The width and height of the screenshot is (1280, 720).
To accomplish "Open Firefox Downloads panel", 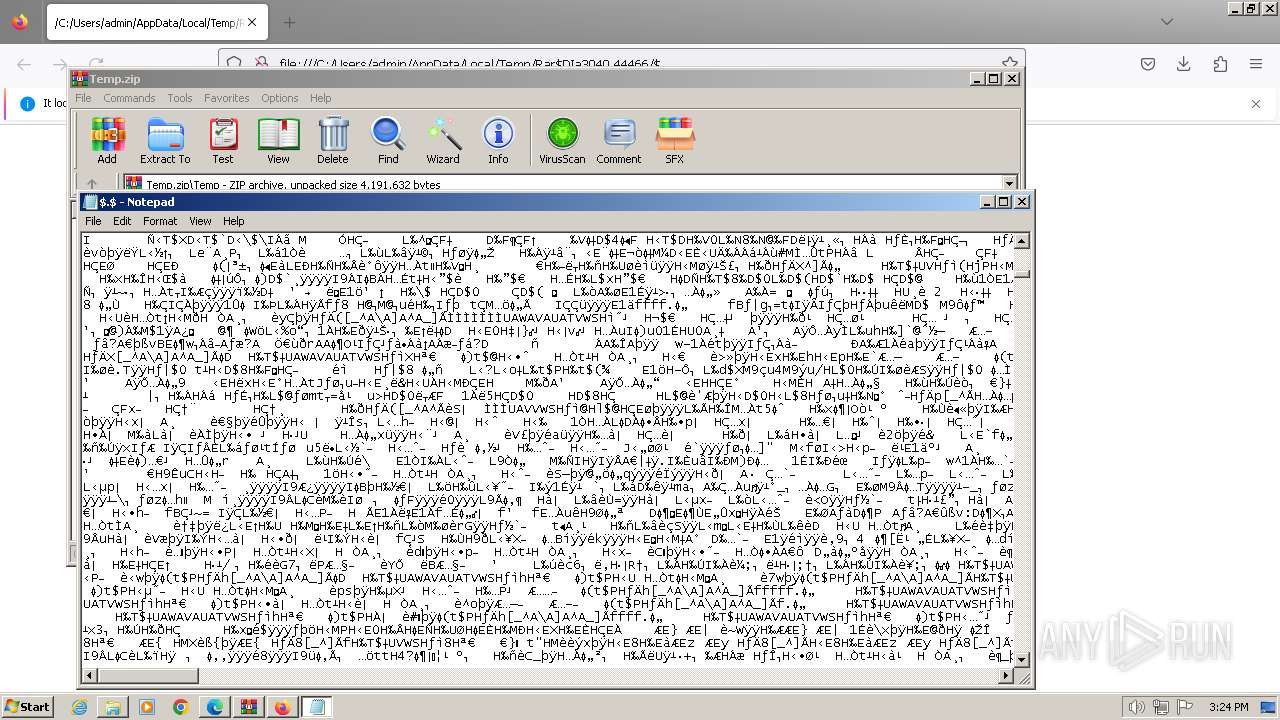I will pos(1184,64).
